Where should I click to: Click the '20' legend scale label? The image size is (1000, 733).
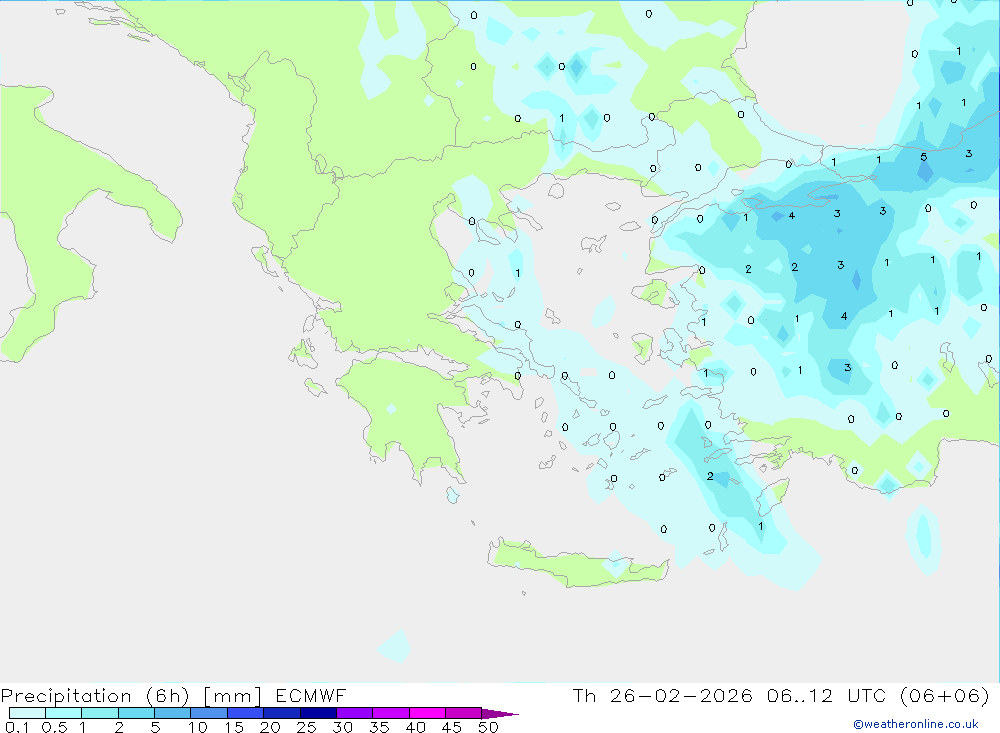pyautogui.click(x=270, y=727)
